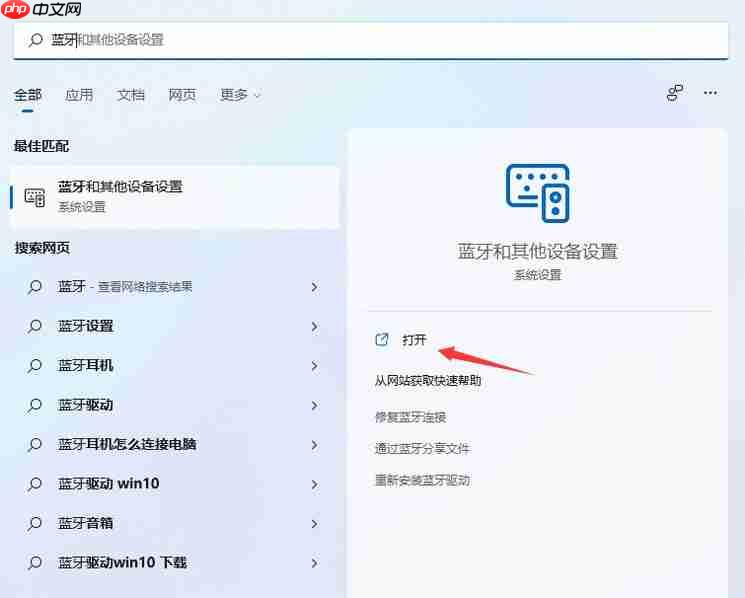This screenshot has height=598, width=745.
Task: Switch to the 网页 tab
Action: [x=182, y=95]
